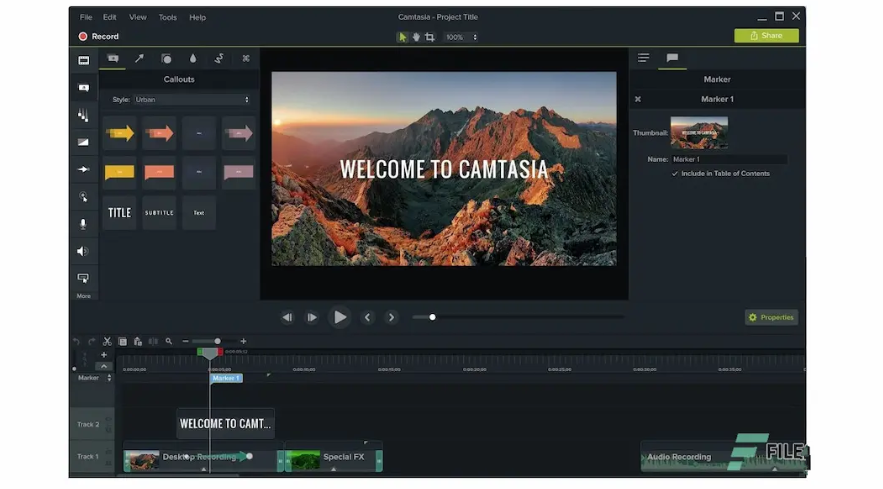Click the Record button
883x489 pixels.
[99, 36]
